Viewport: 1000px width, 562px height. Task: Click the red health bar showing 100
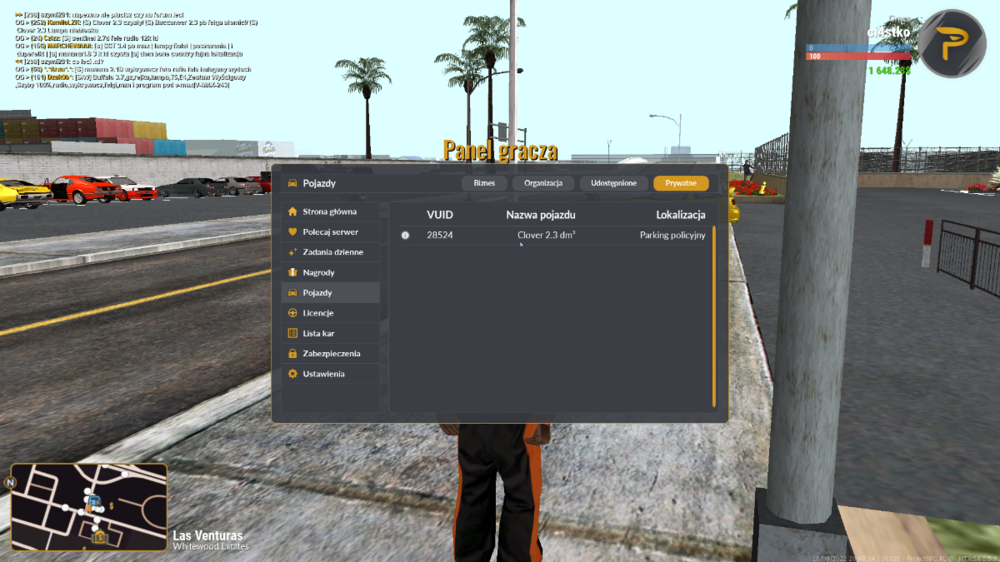pos(858,57)
